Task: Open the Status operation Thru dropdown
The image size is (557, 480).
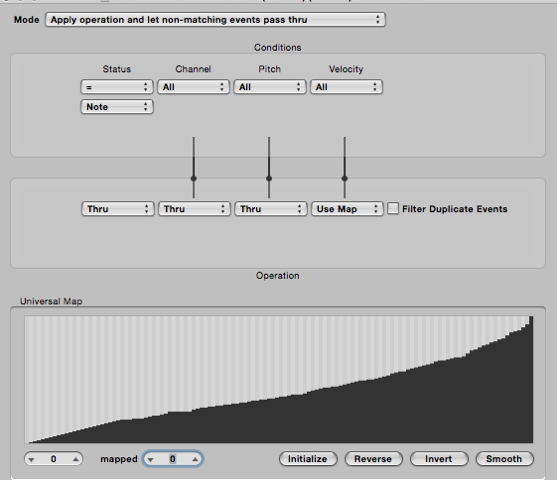Action: pos(118,209)
